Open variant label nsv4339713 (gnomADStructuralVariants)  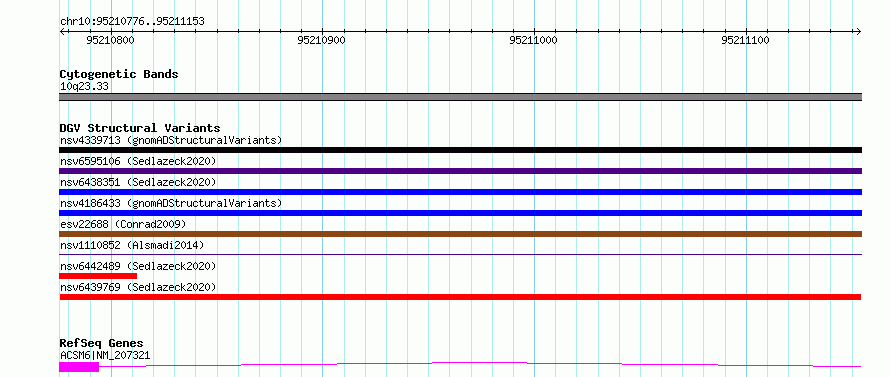point(171,140)
